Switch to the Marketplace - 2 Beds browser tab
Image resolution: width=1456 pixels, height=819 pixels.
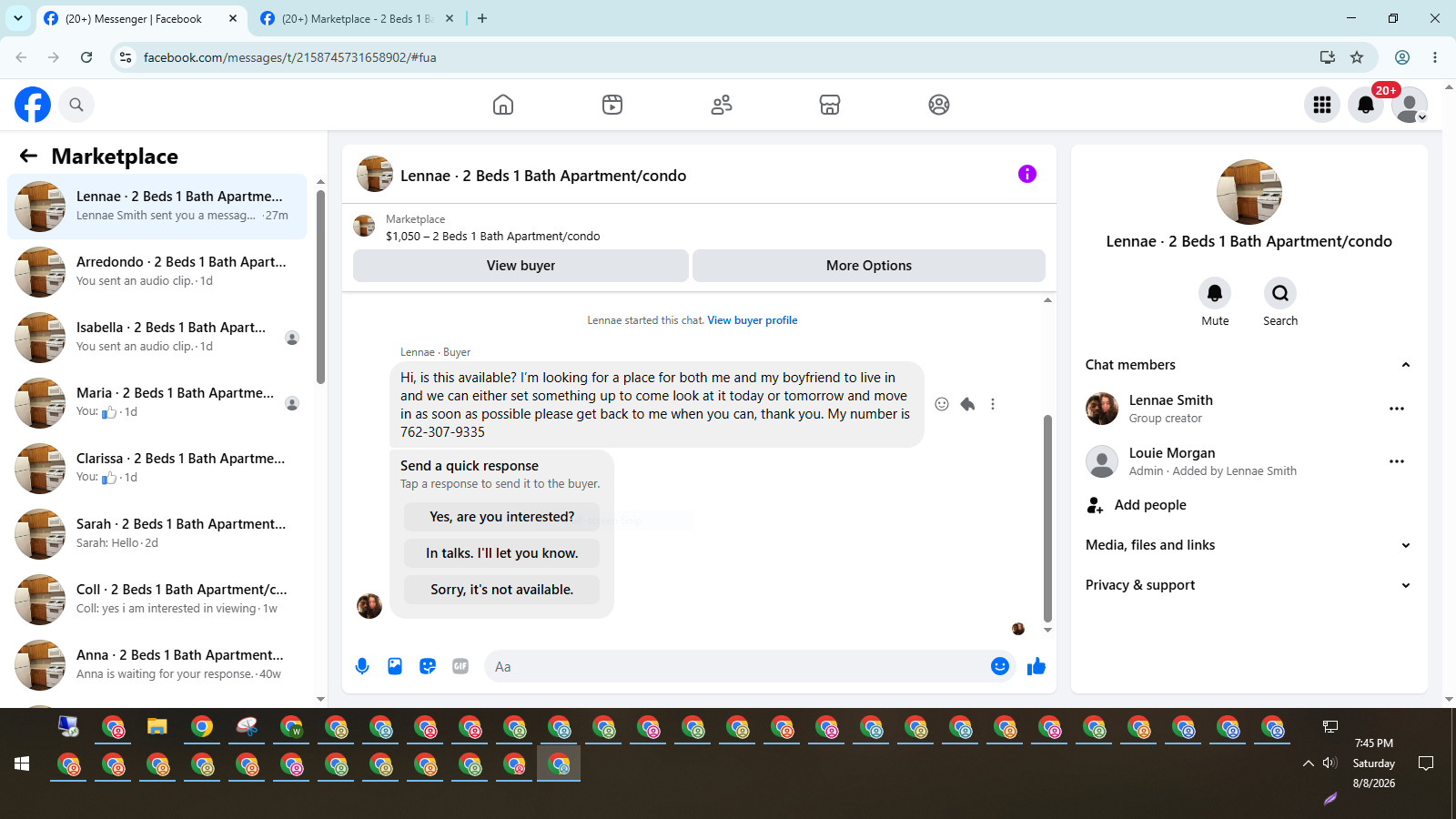pos(357,19)
